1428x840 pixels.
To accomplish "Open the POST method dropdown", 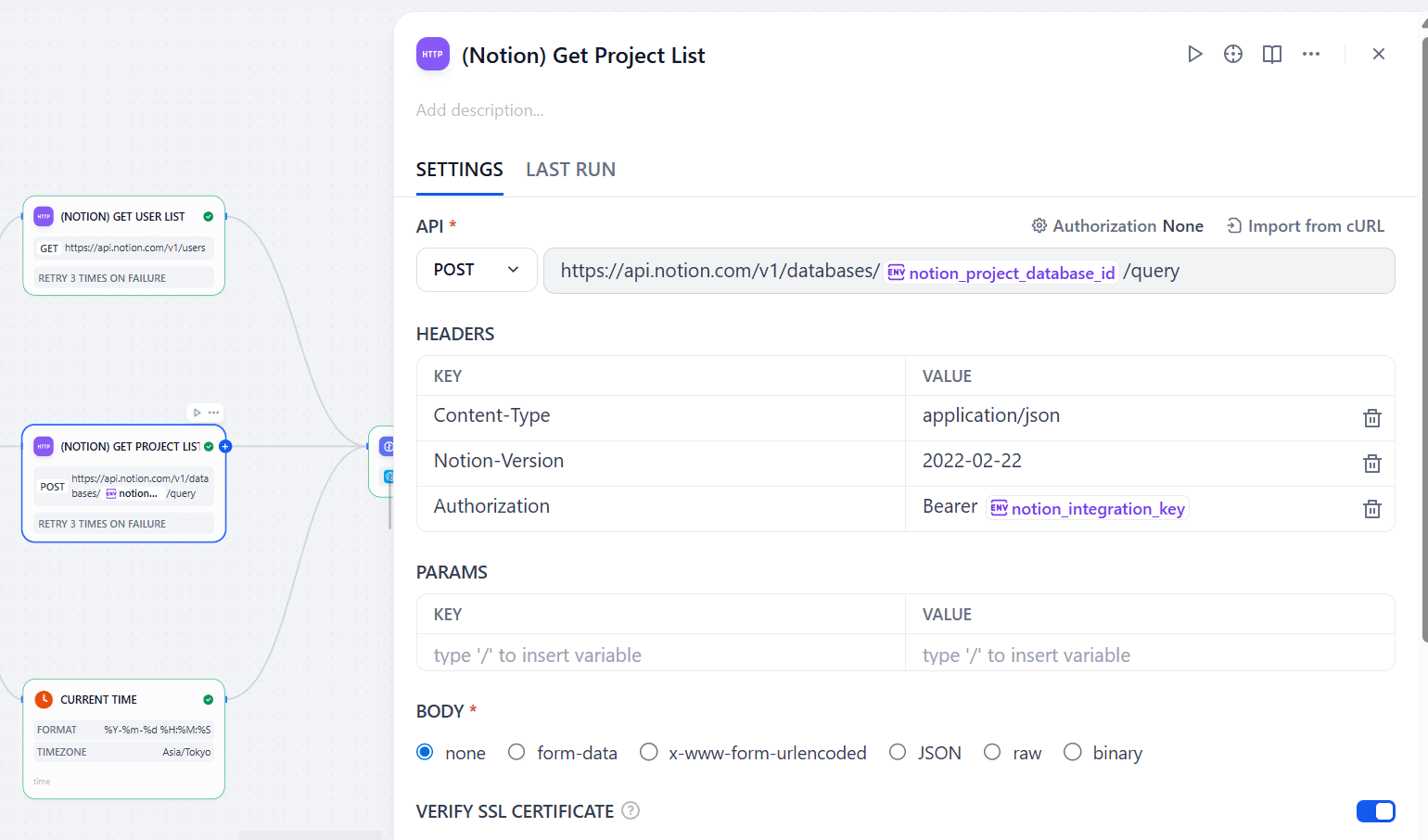I will [x=477, y=270].
